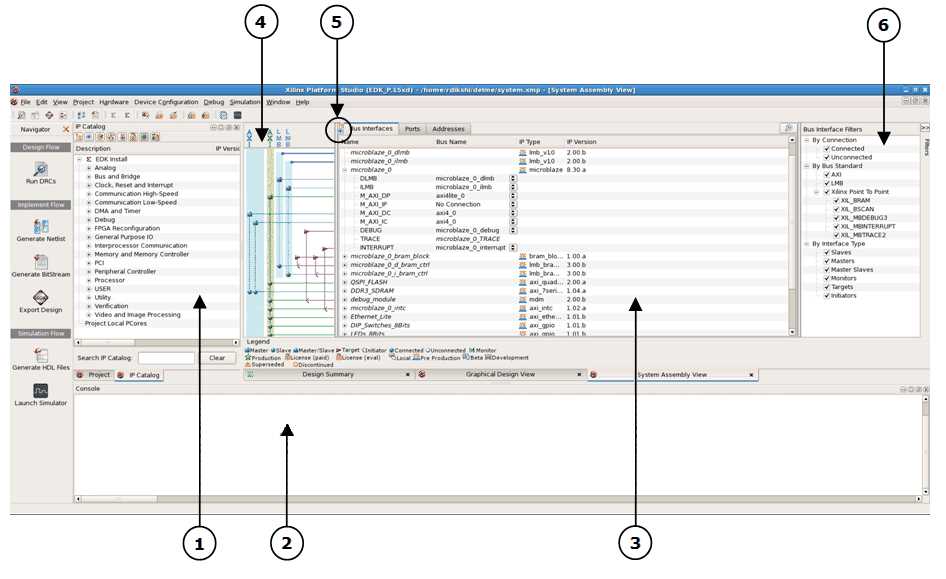946x579 pixels.
Task: Open the Help menu
Action: [x=302, y=103]
